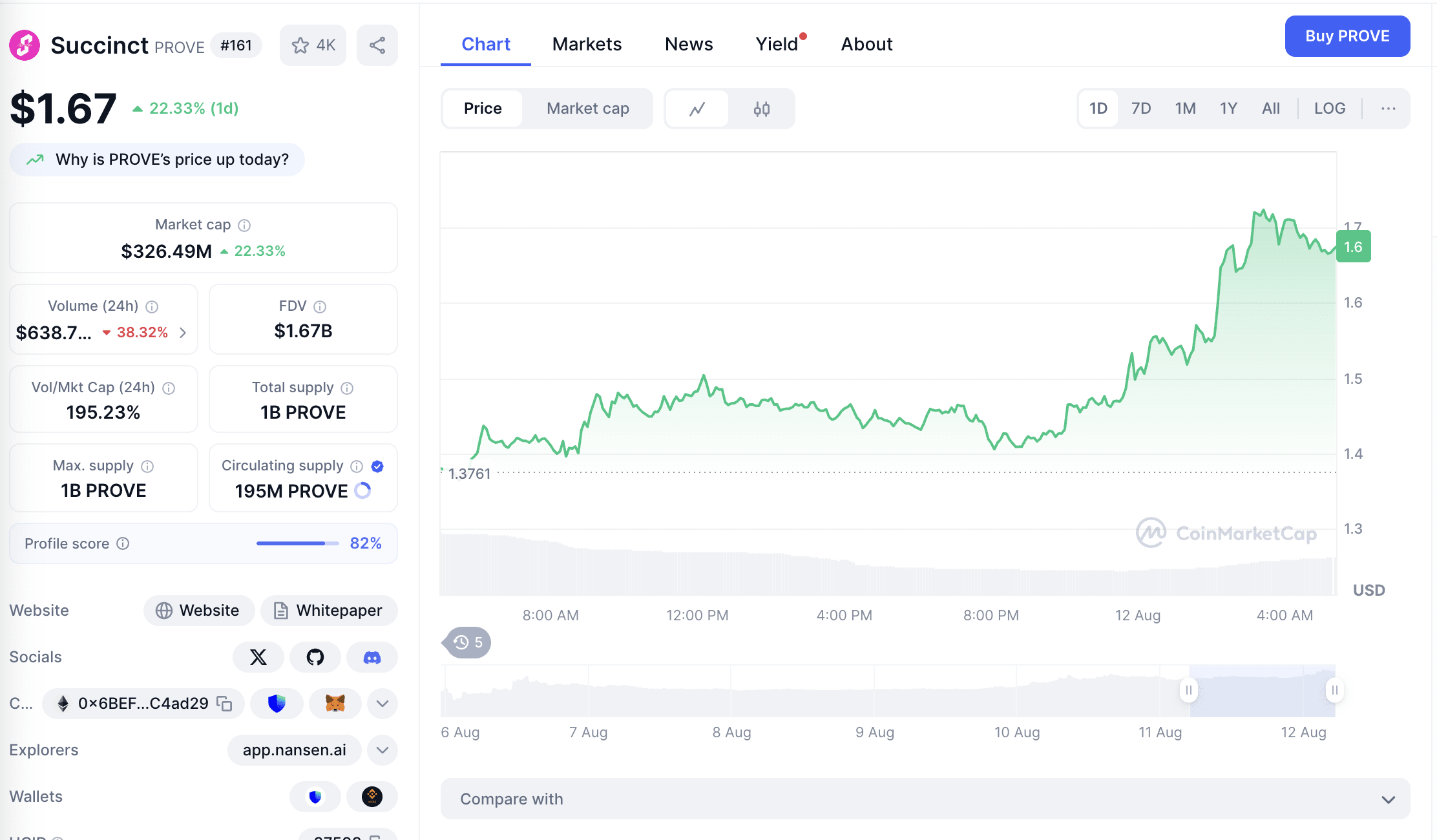Screen dimensions: 1437x840
Task: Open the Compare with dropdown
Action: pos(925,799)
